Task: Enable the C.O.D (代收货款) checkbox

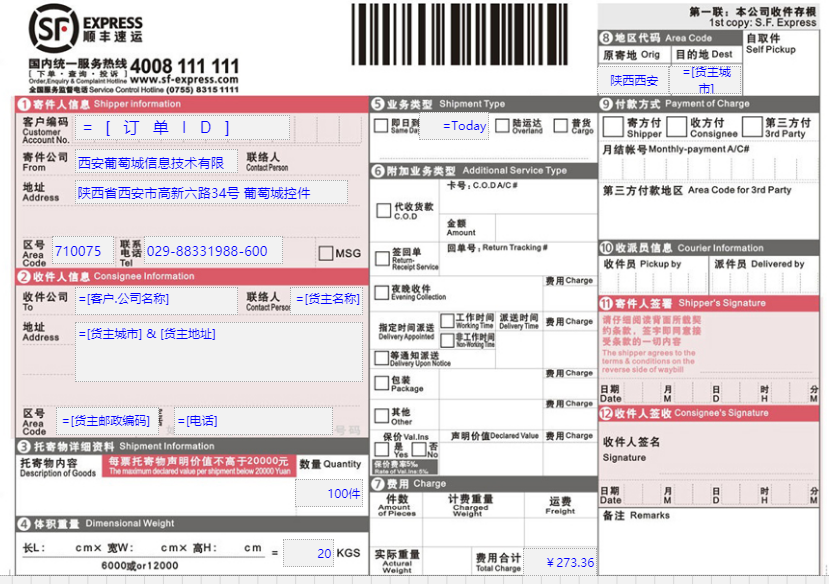Action: [x=383, y=211]
